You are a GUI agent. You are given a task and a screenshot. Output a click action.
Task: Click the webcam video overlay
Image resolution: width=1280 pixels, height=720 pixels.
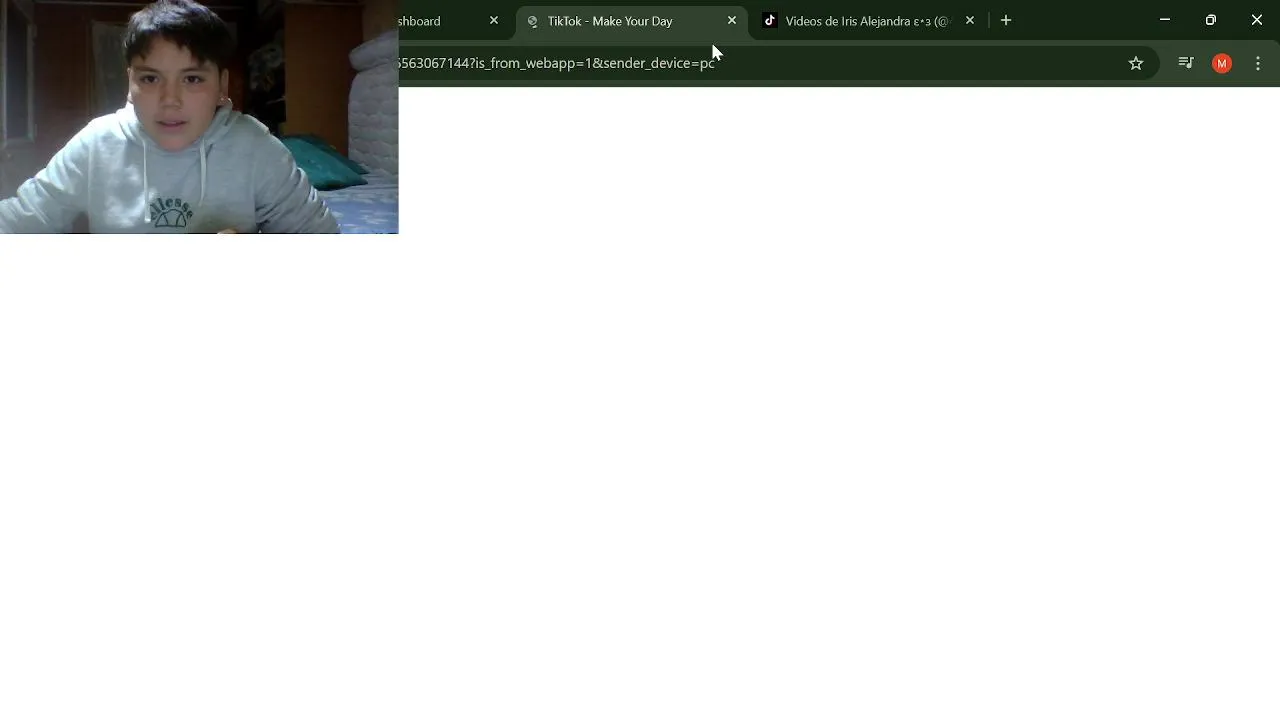(x=199, y=117)
